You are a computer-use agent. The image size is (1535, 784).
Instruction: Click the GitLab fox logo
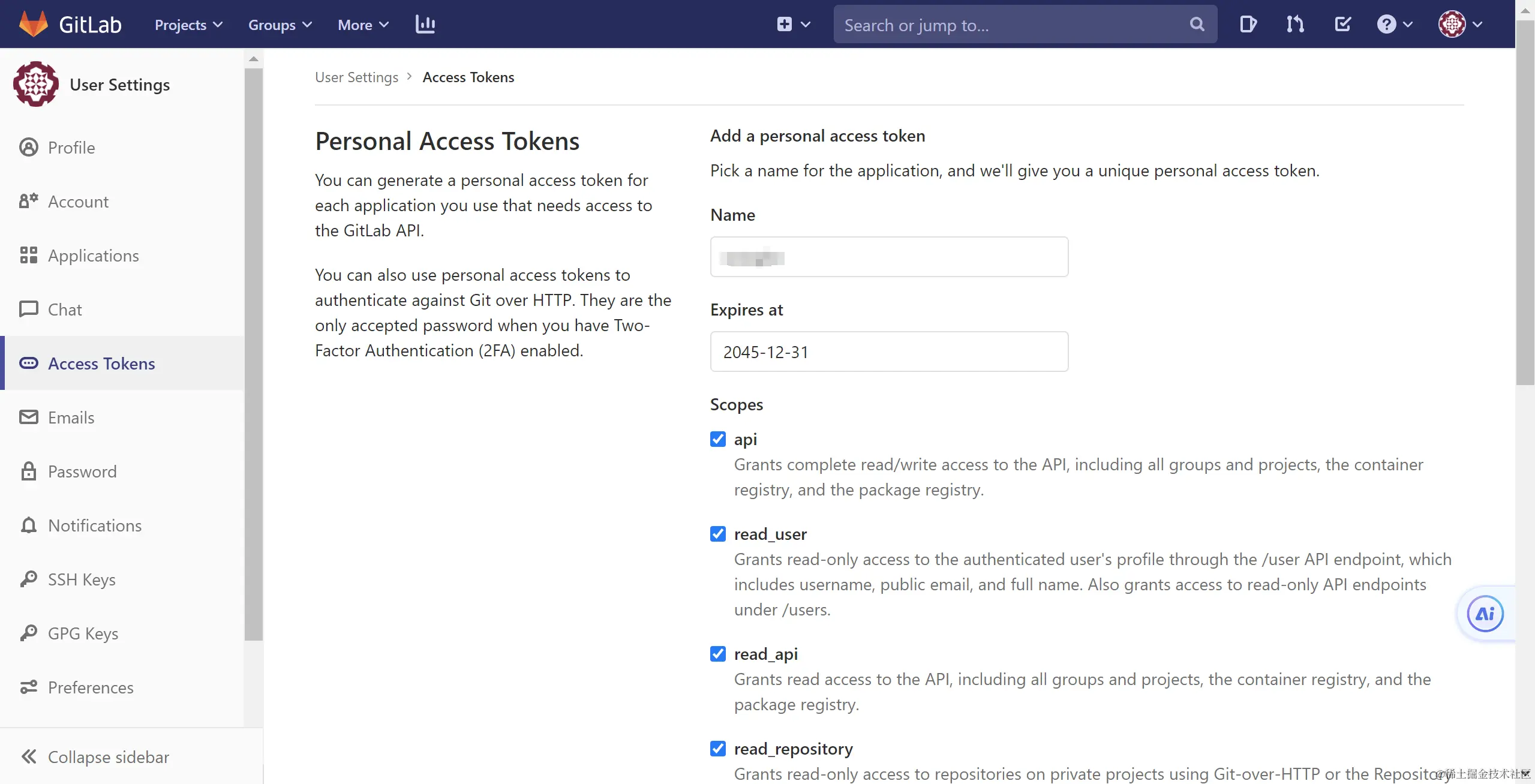pos(34,24)
